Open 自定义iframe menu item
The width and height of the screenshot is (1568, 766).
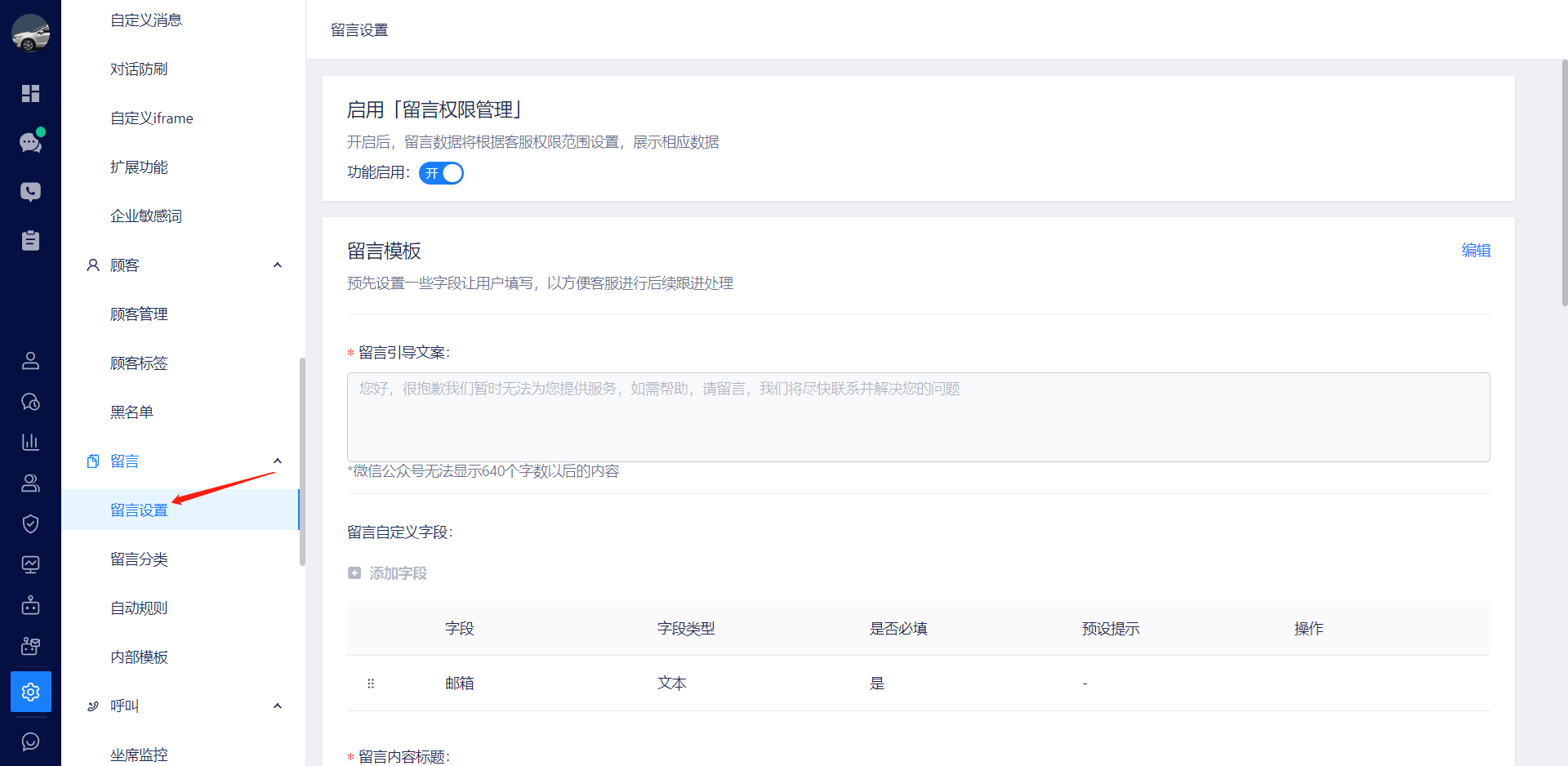tap(152, 118)
